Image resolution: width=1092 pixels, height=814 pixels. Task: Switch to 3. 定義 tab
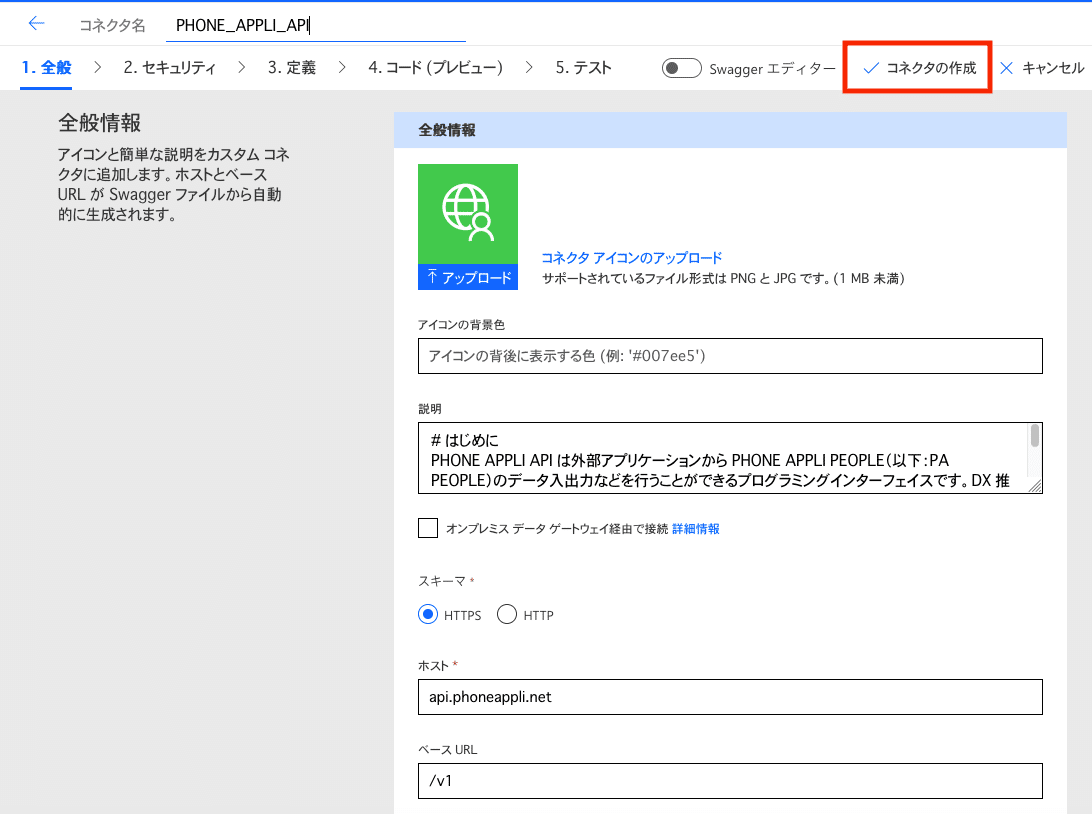tap(292, 68)
